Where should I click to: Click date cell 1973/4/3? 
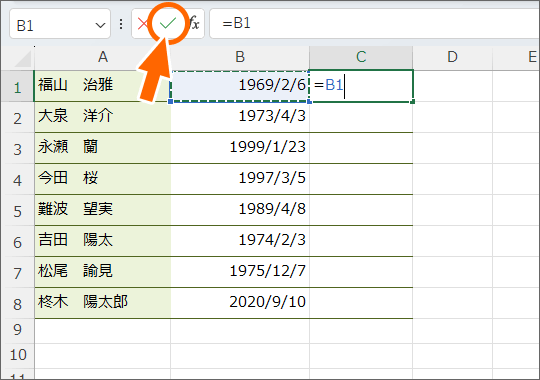240,117
